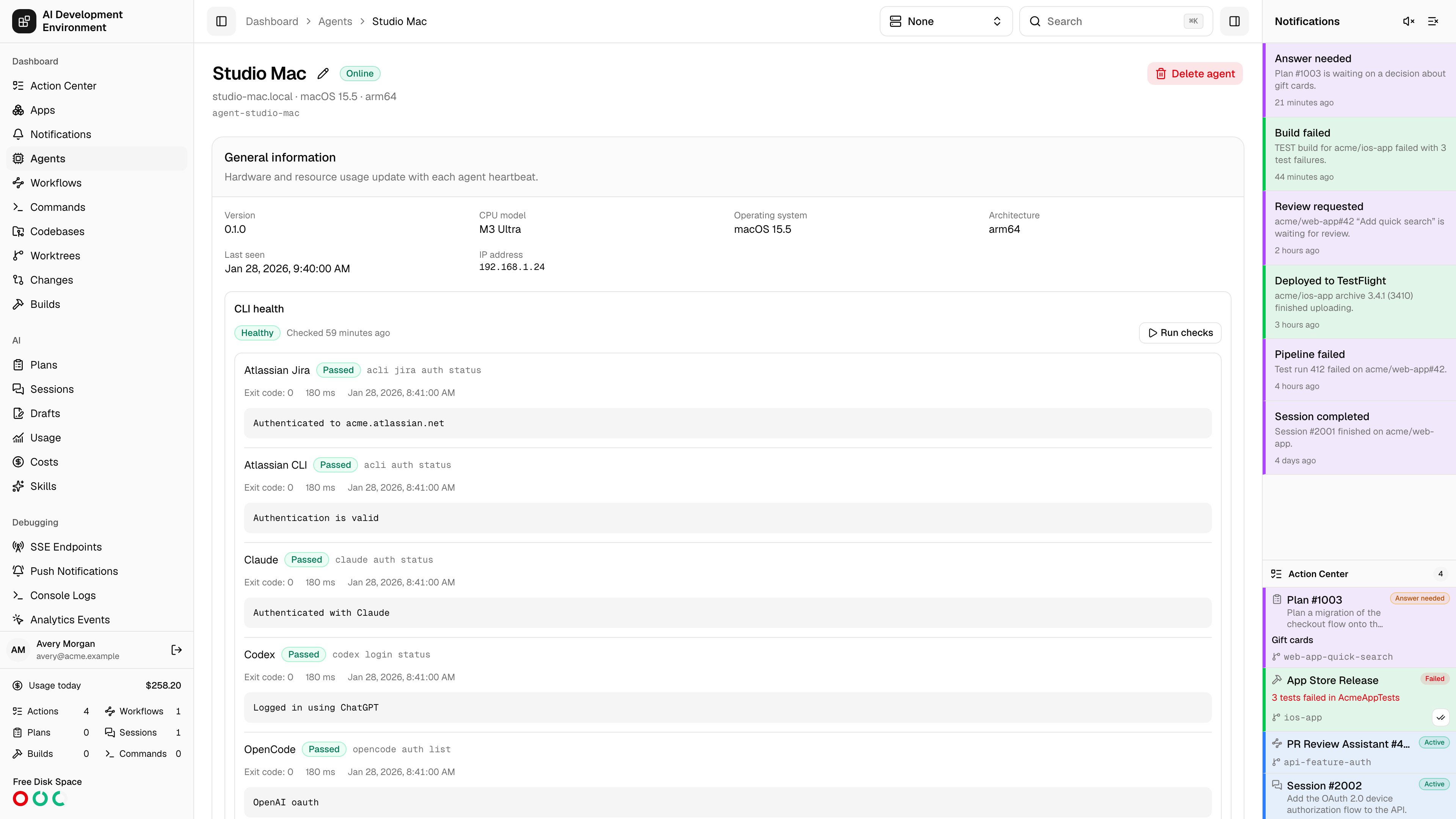Click the sign out icon beside Avery Morgan
The height and width of the screenshot is (819, 1456).
pyautogui.click(x=176, y=650)
